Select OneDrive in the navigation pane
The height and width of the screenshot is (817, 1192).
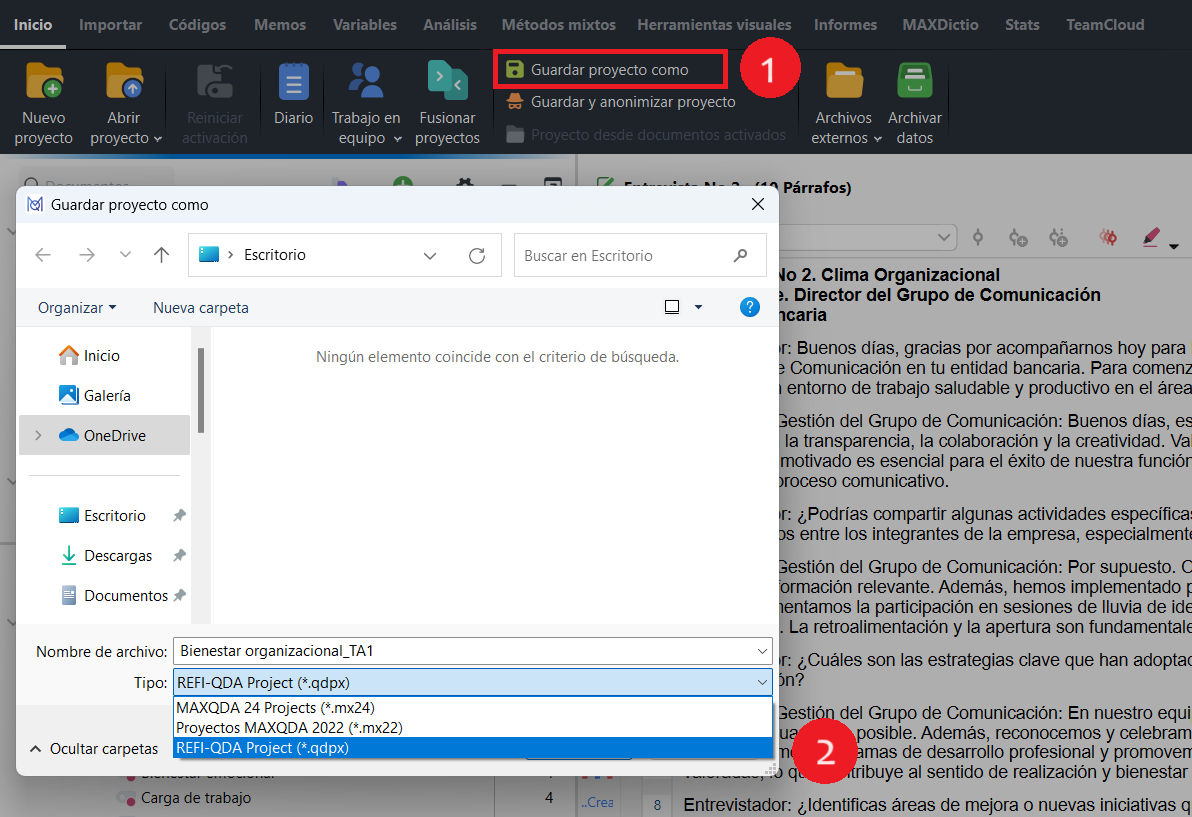(103, 435)
